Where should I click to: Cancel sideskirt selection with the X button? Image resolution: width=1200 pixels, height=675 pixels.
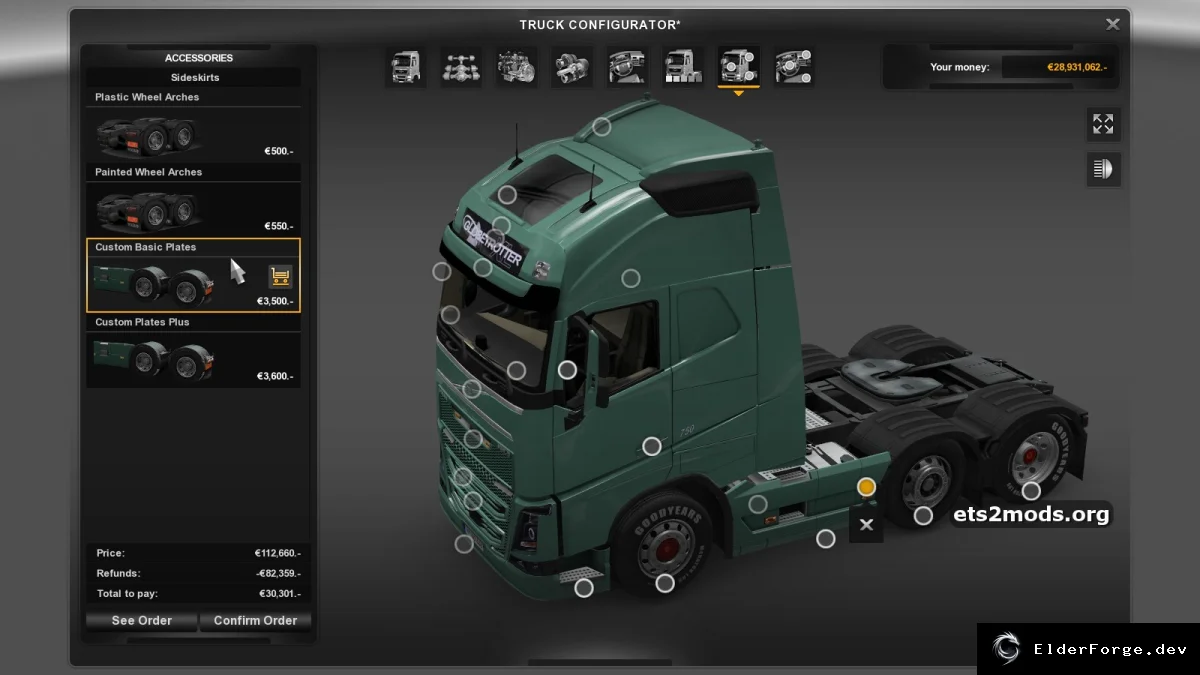tap(866, 525)
